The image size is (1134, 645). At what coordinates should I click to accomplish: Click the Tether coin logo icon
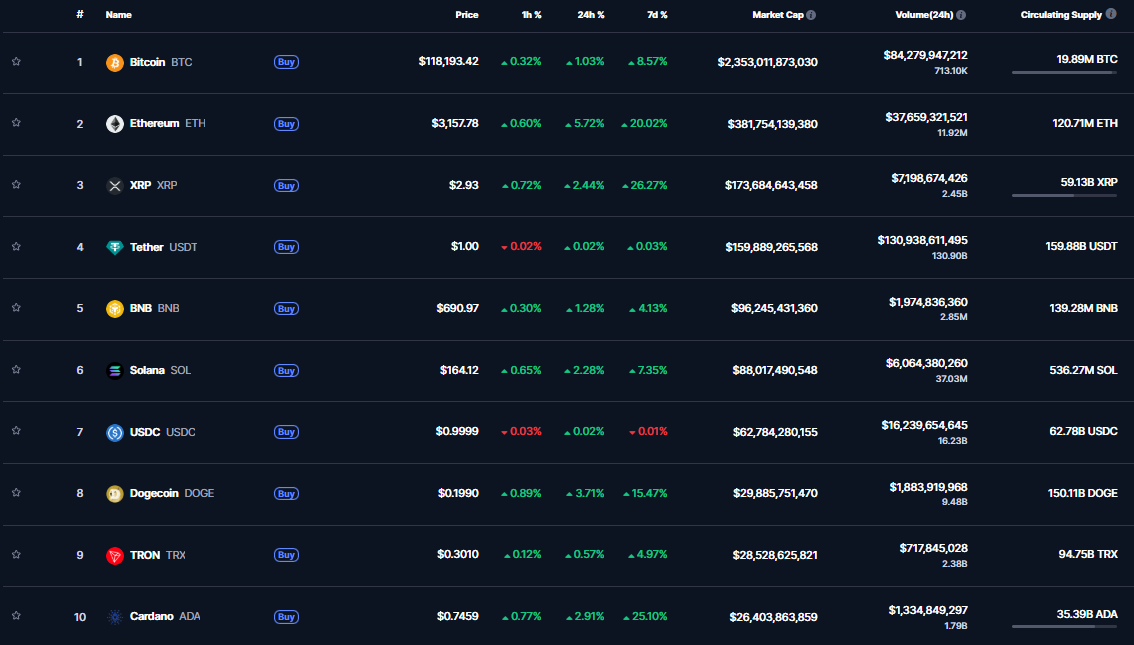(115, 247)
